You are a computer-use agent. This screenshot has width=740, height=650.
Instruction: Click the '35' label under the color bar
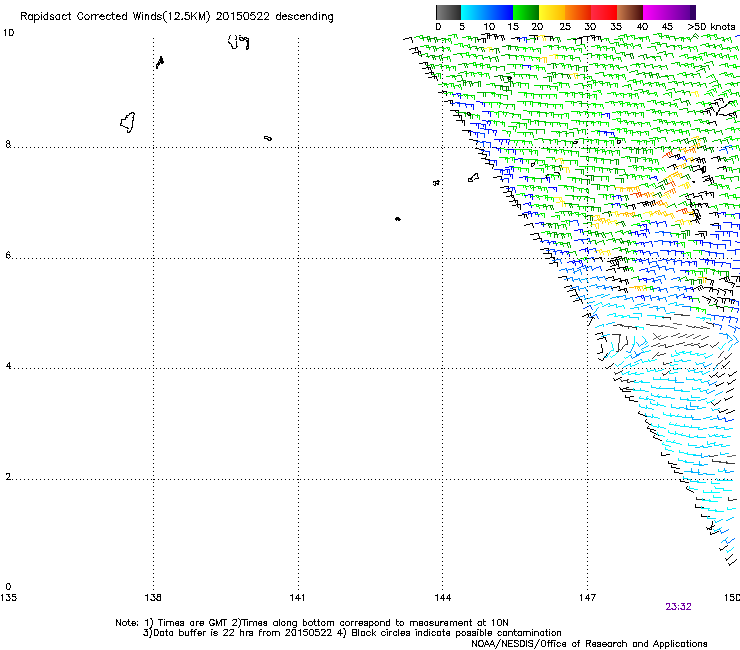click(x=616, y=27)
